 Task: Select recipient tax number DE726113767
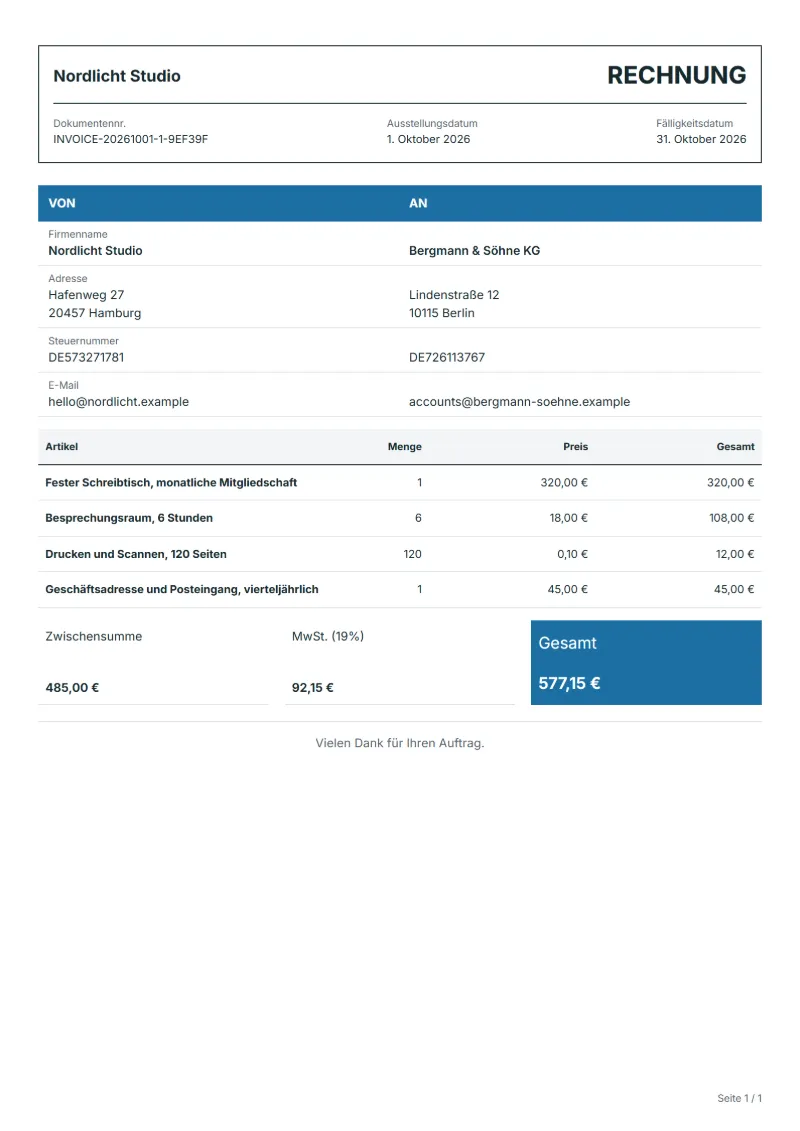point(447,358)
